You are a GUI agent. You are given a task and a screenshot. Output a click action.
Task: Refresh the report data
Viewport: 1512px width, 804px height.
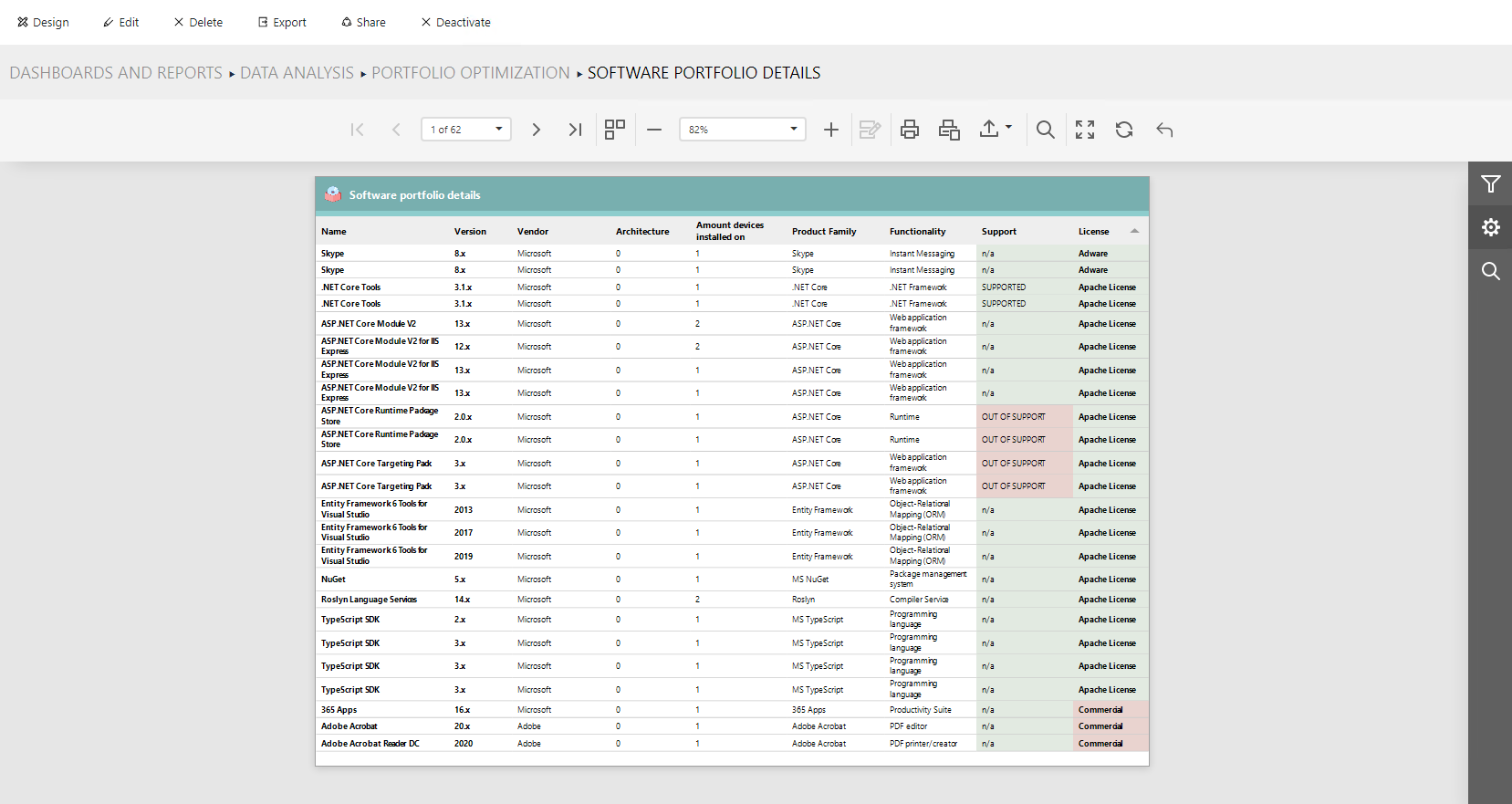click(1124, 130)
